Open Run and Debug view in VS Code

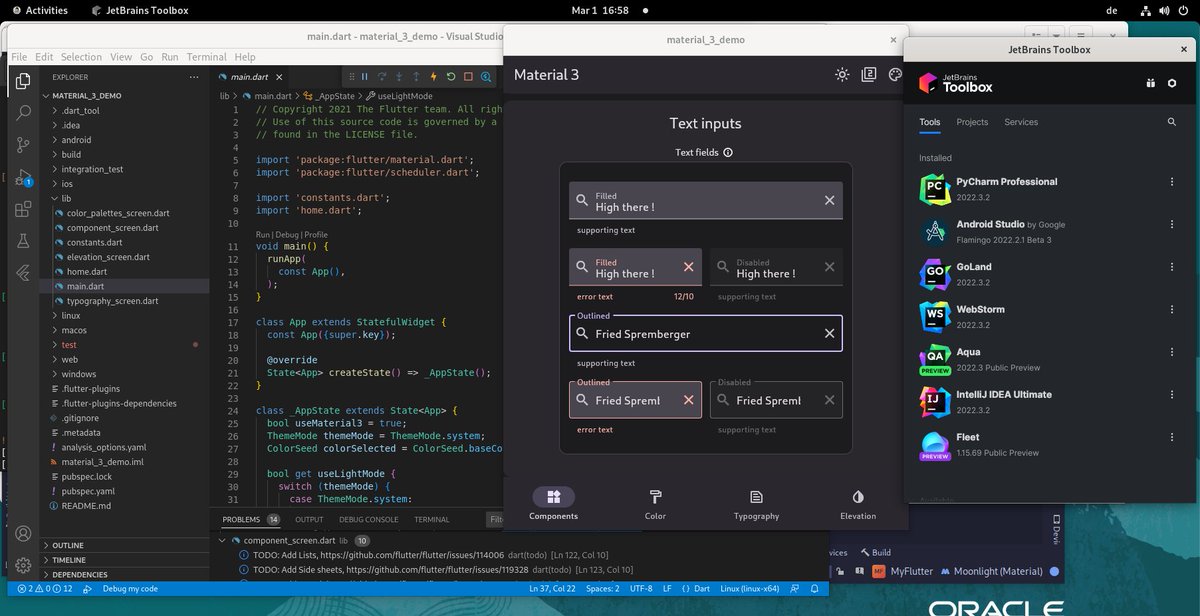coord(23,178)
